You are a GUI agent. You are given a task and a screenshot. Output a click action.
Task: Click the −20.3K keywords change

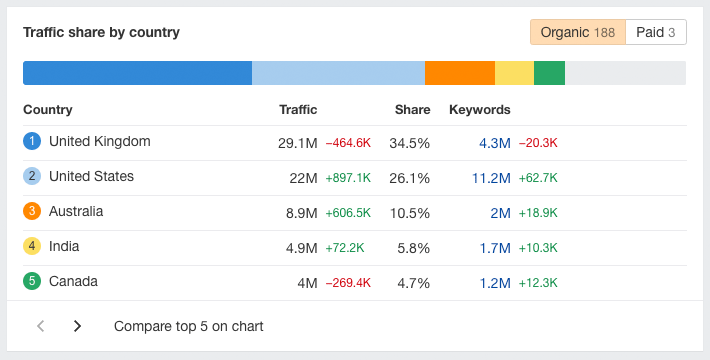(538, 143)
